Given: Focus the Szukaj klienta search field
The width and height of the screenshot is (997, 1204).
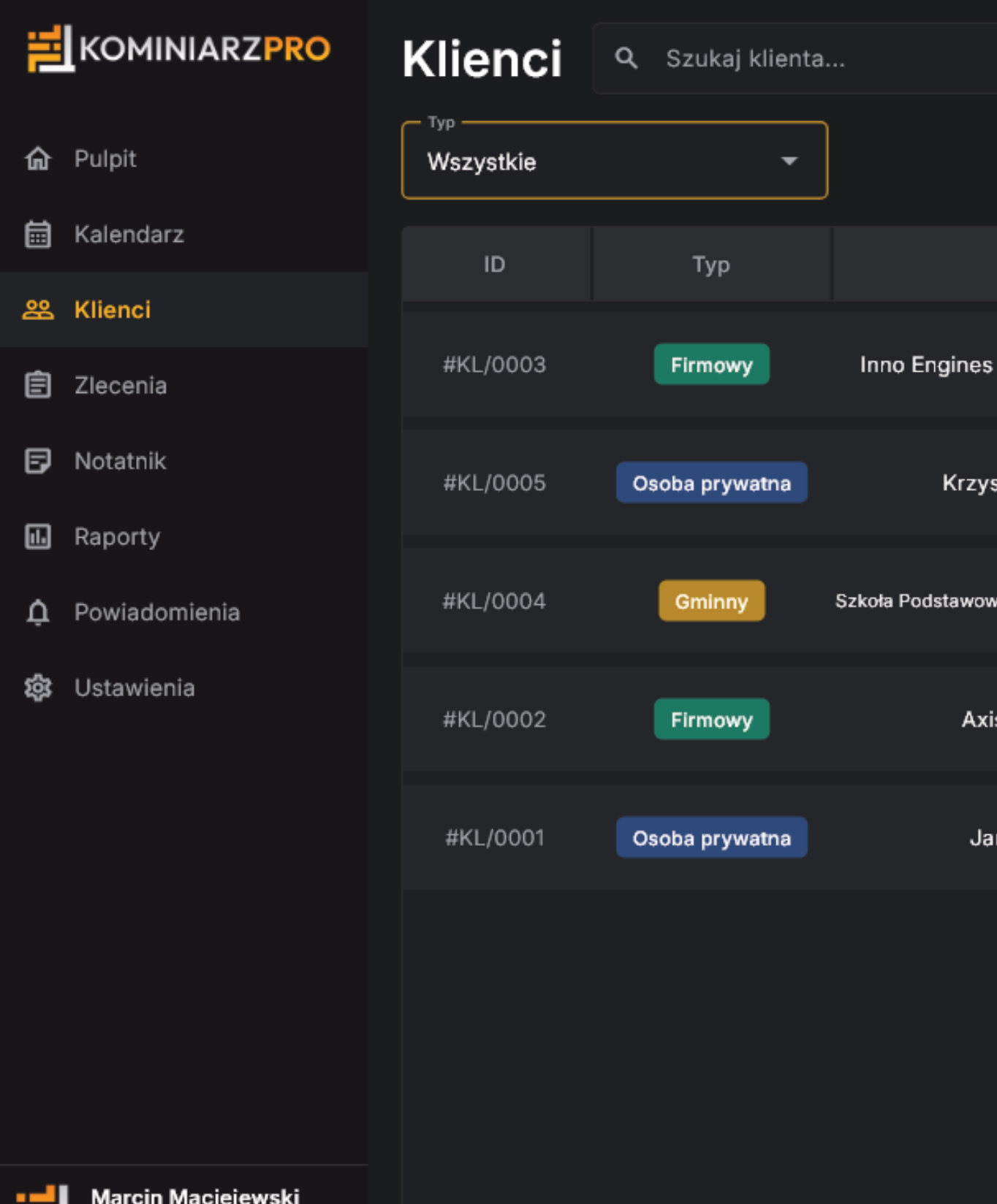Looking at the screenshot, I should click(x=795, y=58).
